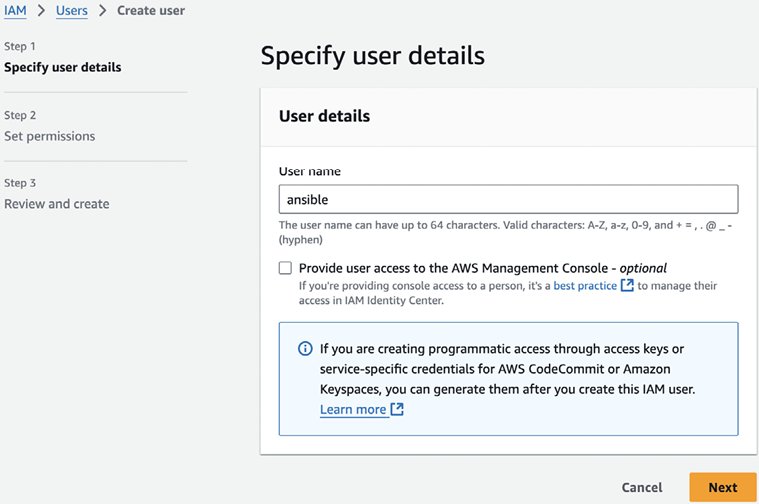
Task: Click external link icon beside Learn more
Action: click(x=397, y=410)
